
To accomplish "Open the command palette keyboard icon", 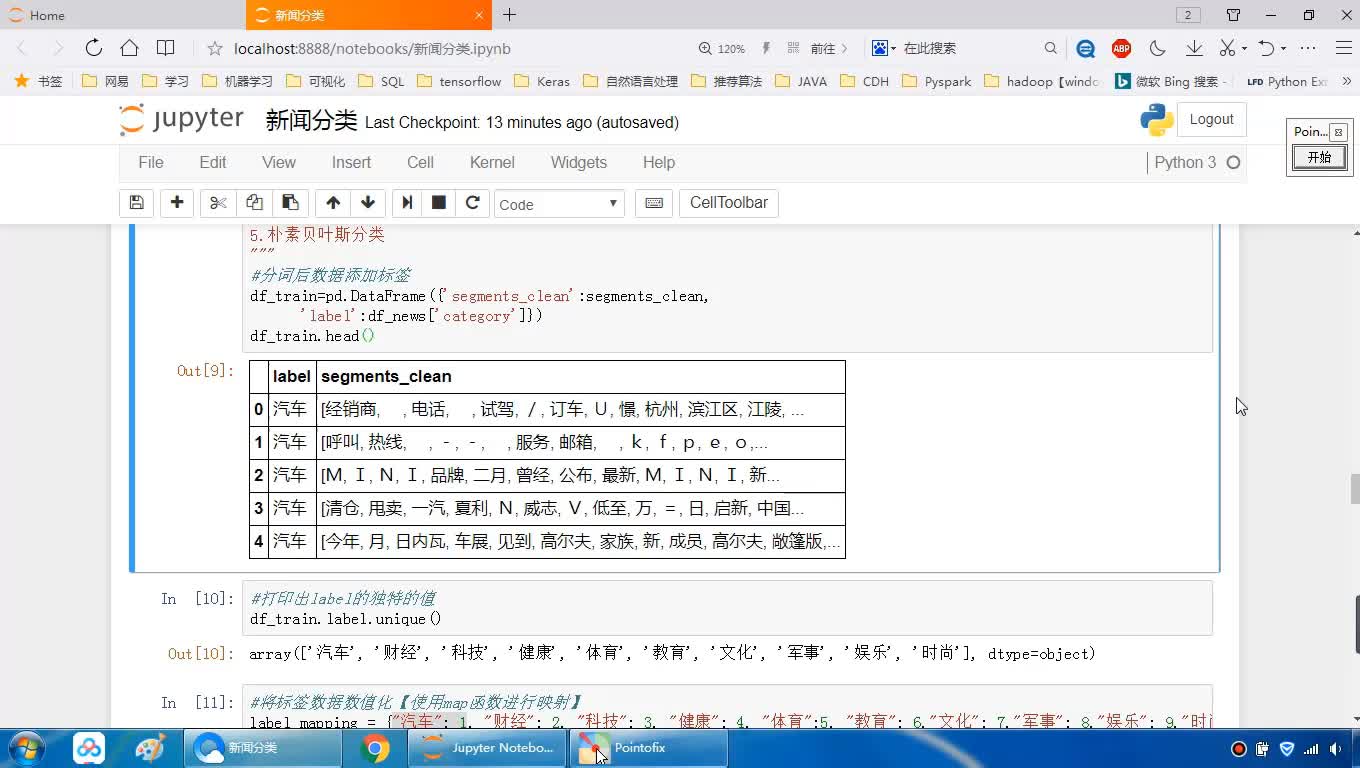I will pyautogui.click(x=653, y=203).
